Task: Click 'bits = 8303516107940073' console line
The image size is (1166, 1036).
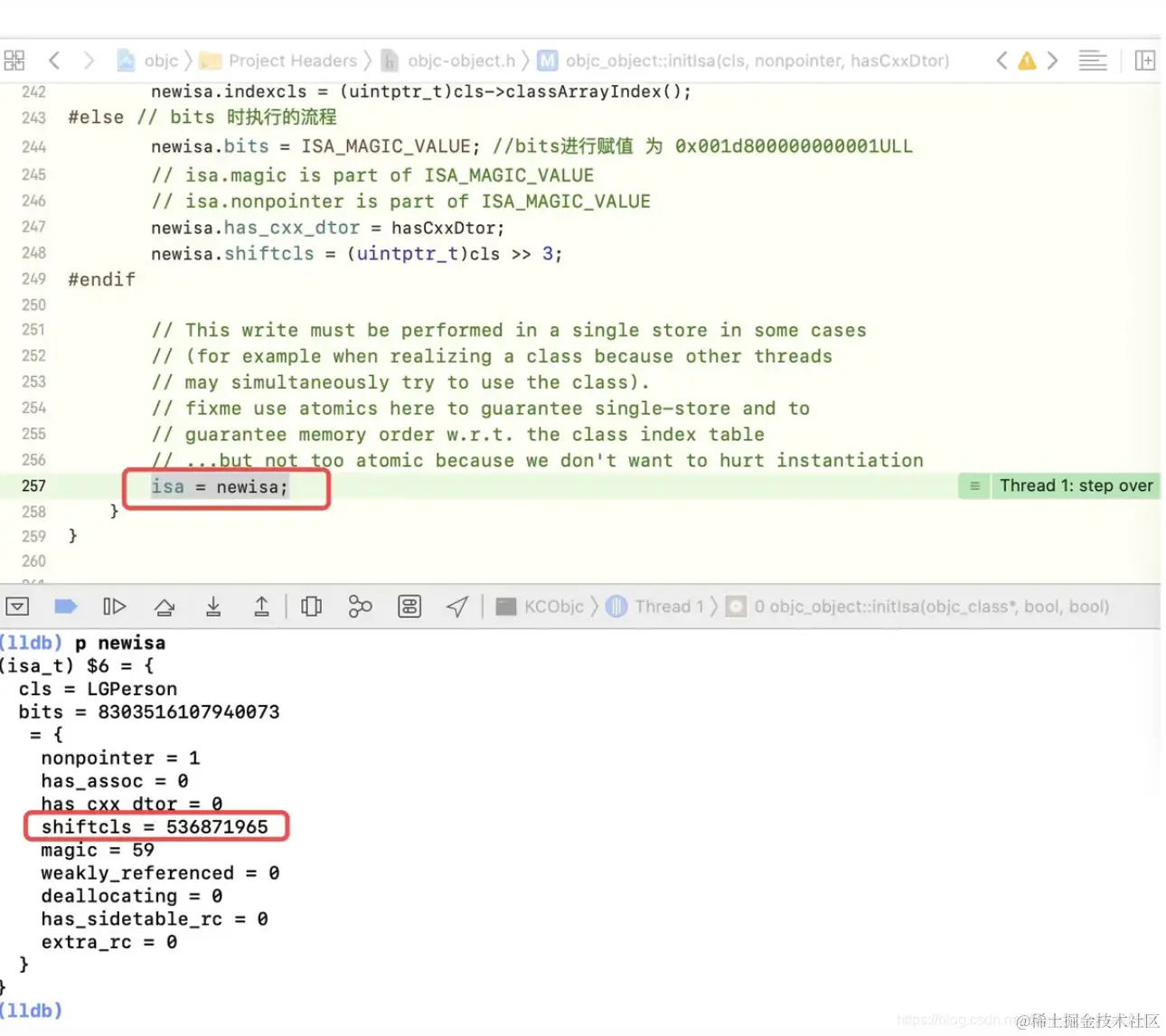Action: tap(149, 711)
